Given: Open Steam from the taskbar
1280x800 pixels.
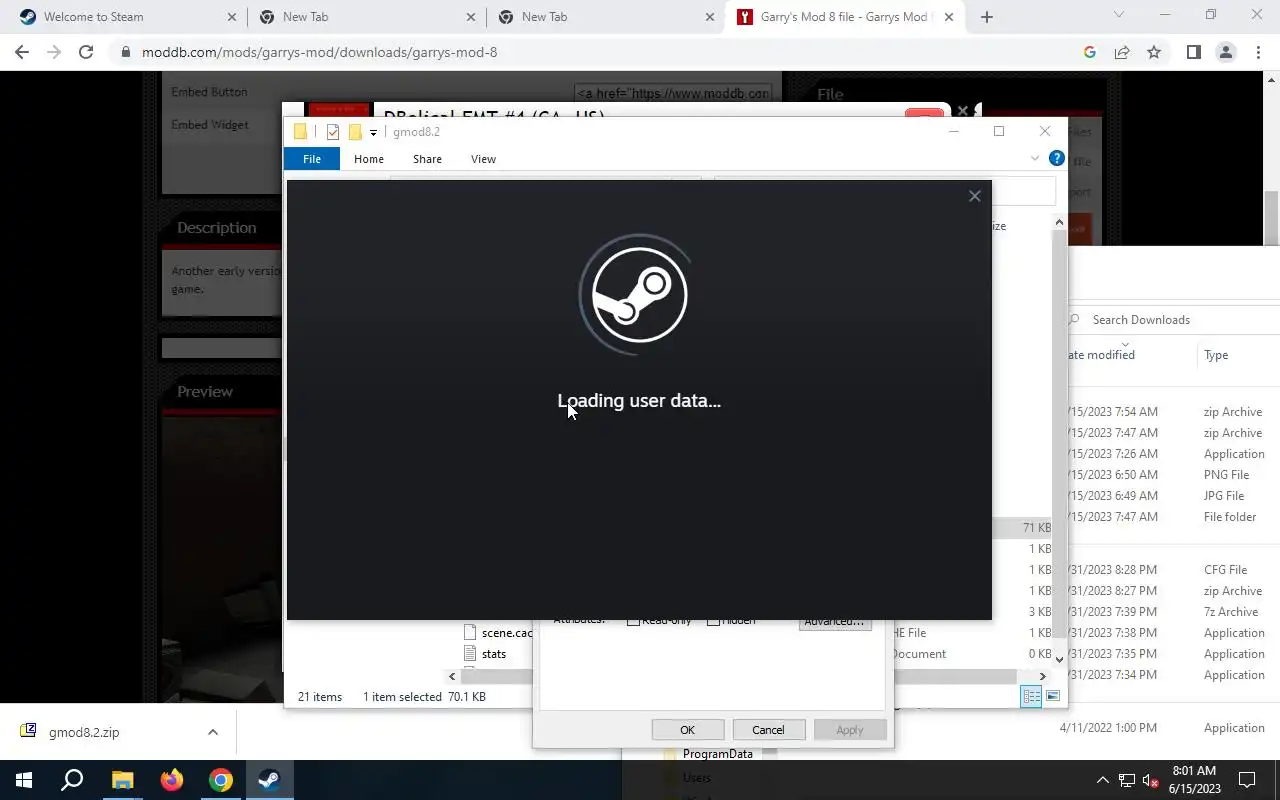Looking at the screenshot, I should pyautogui.click(x=269, y=780).
